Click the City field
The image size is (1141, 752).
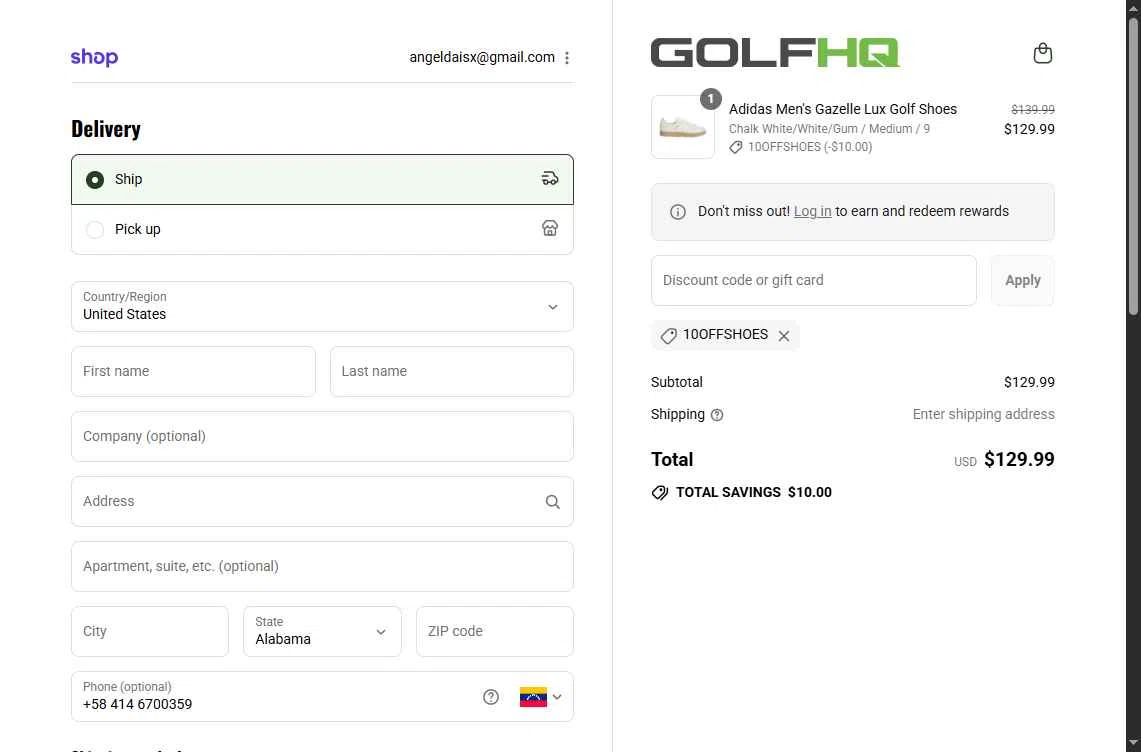click(150, 631)
